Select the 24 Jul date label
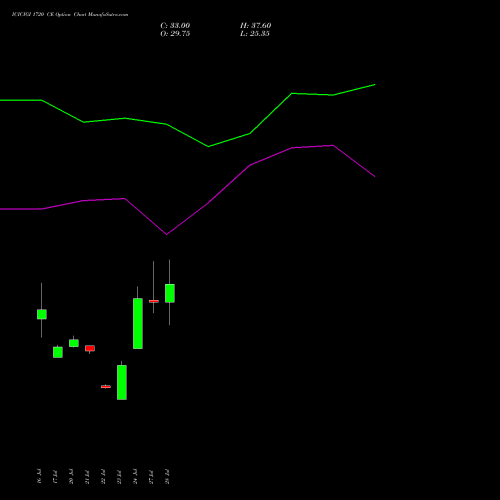 click(x=135, y=476)
